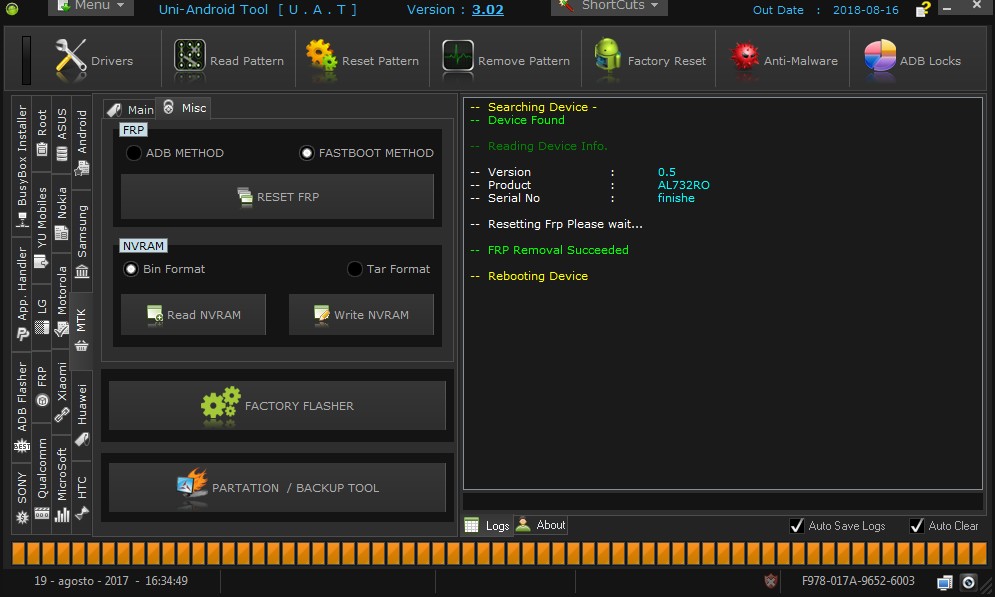
Task: Click the product value AL732RO
Action: tap(683, 185)
